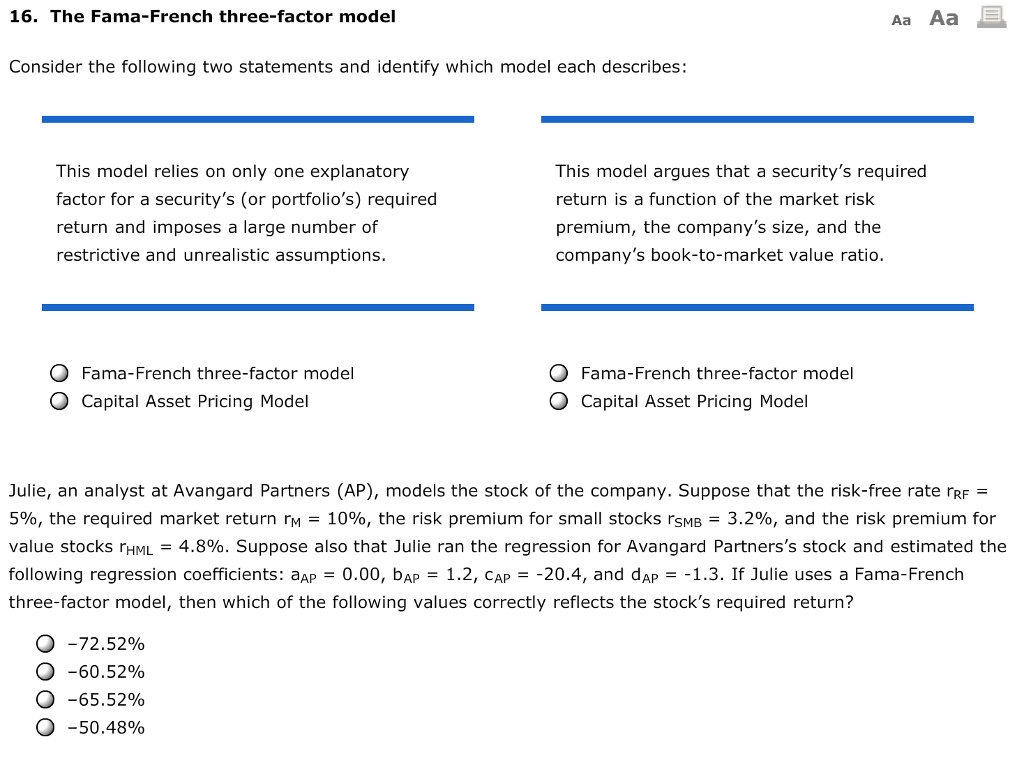Viewport: 1024px width, 767px height.
Task: Select Capital Asset Pricing Model for the left statement
Action: point(59,401)
